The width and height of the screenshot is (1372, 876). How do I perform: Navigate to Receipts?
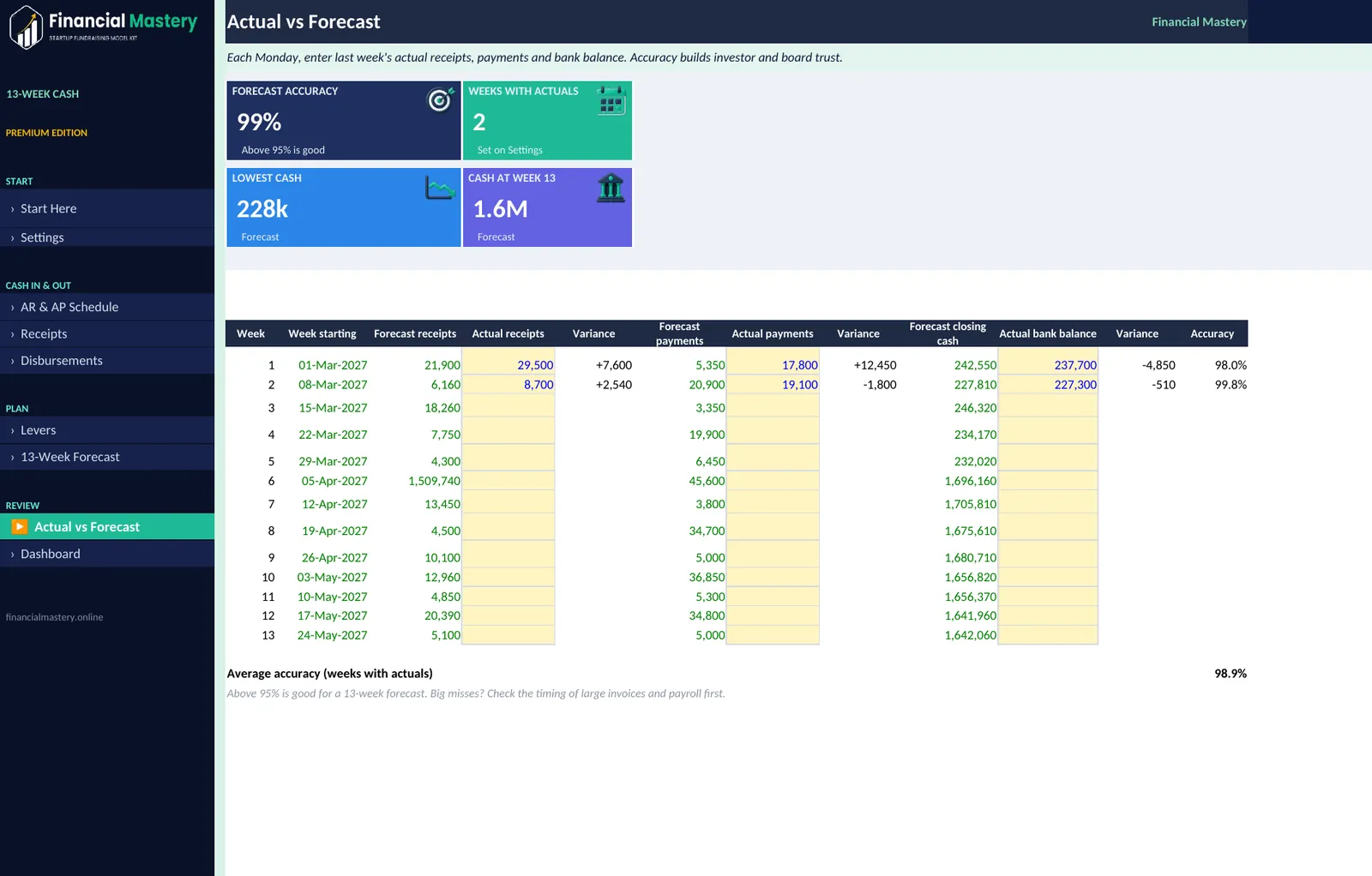click(x=107, y=333)
